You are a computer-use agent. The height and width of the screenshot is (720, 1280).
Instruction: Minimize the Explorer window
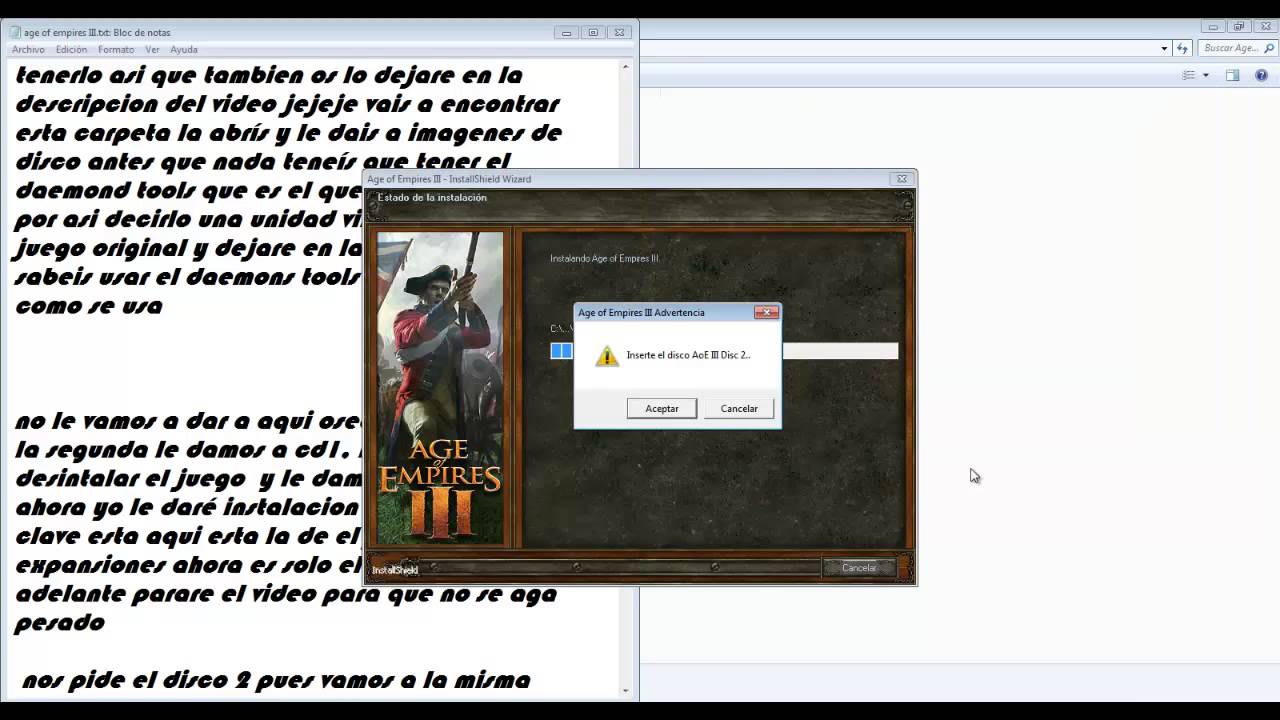point(1213,27)
